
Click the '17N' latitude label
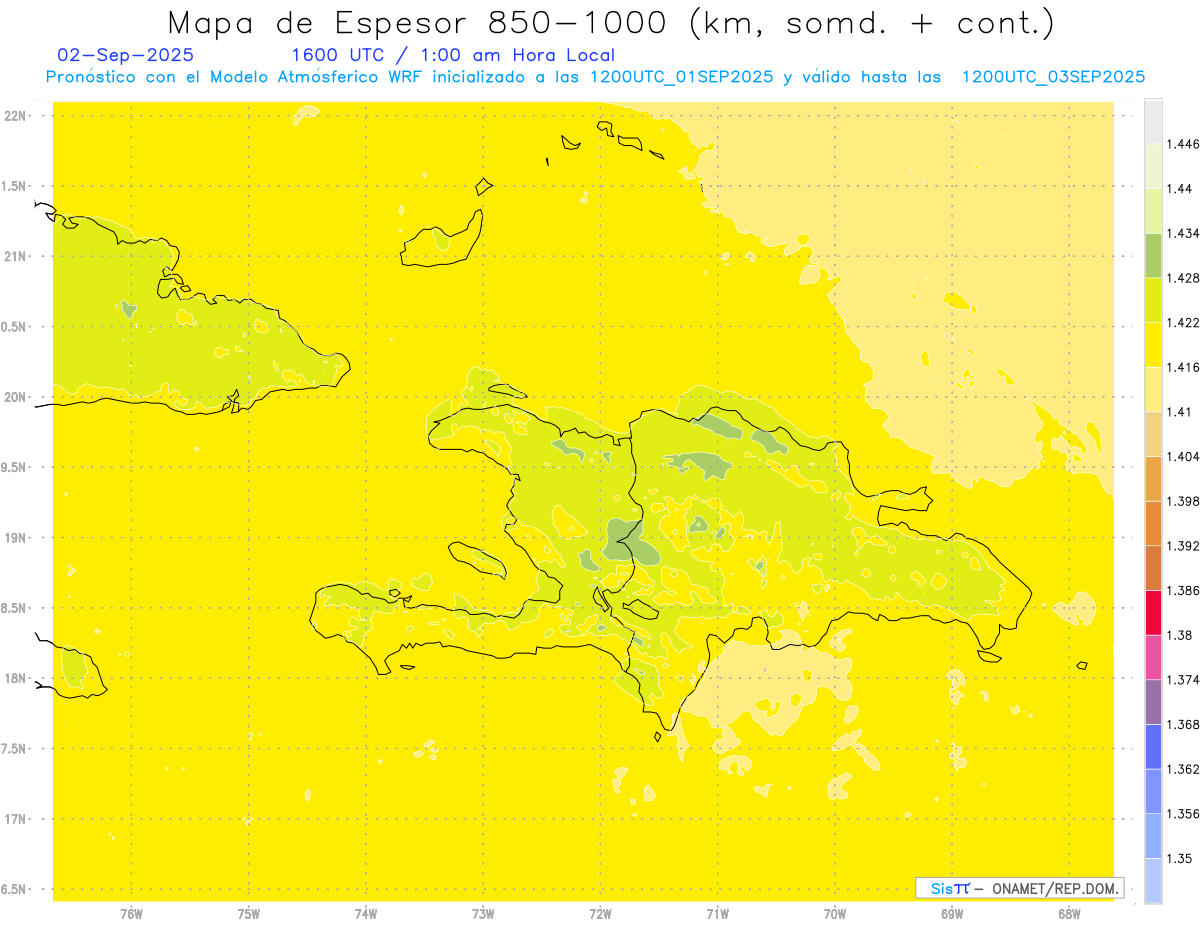[15, 819]
